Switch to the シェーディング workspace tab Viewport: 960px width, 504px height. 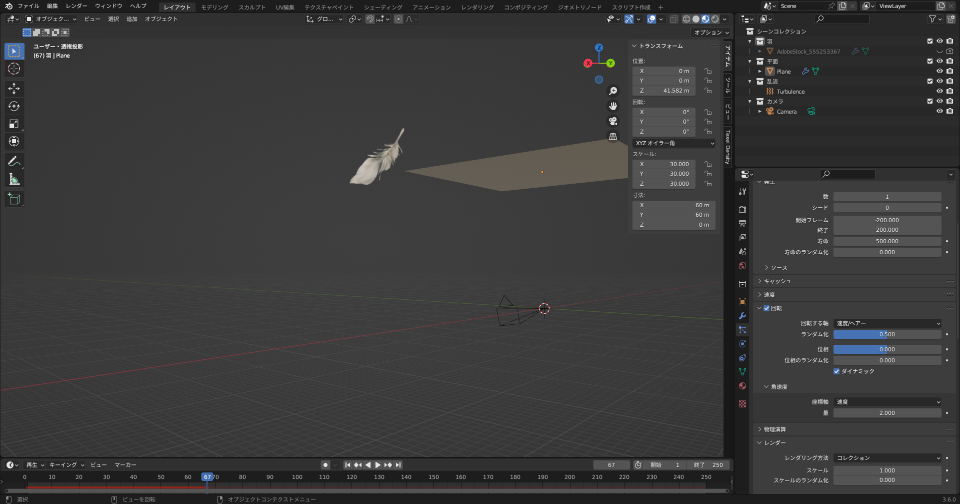(383, 7)
